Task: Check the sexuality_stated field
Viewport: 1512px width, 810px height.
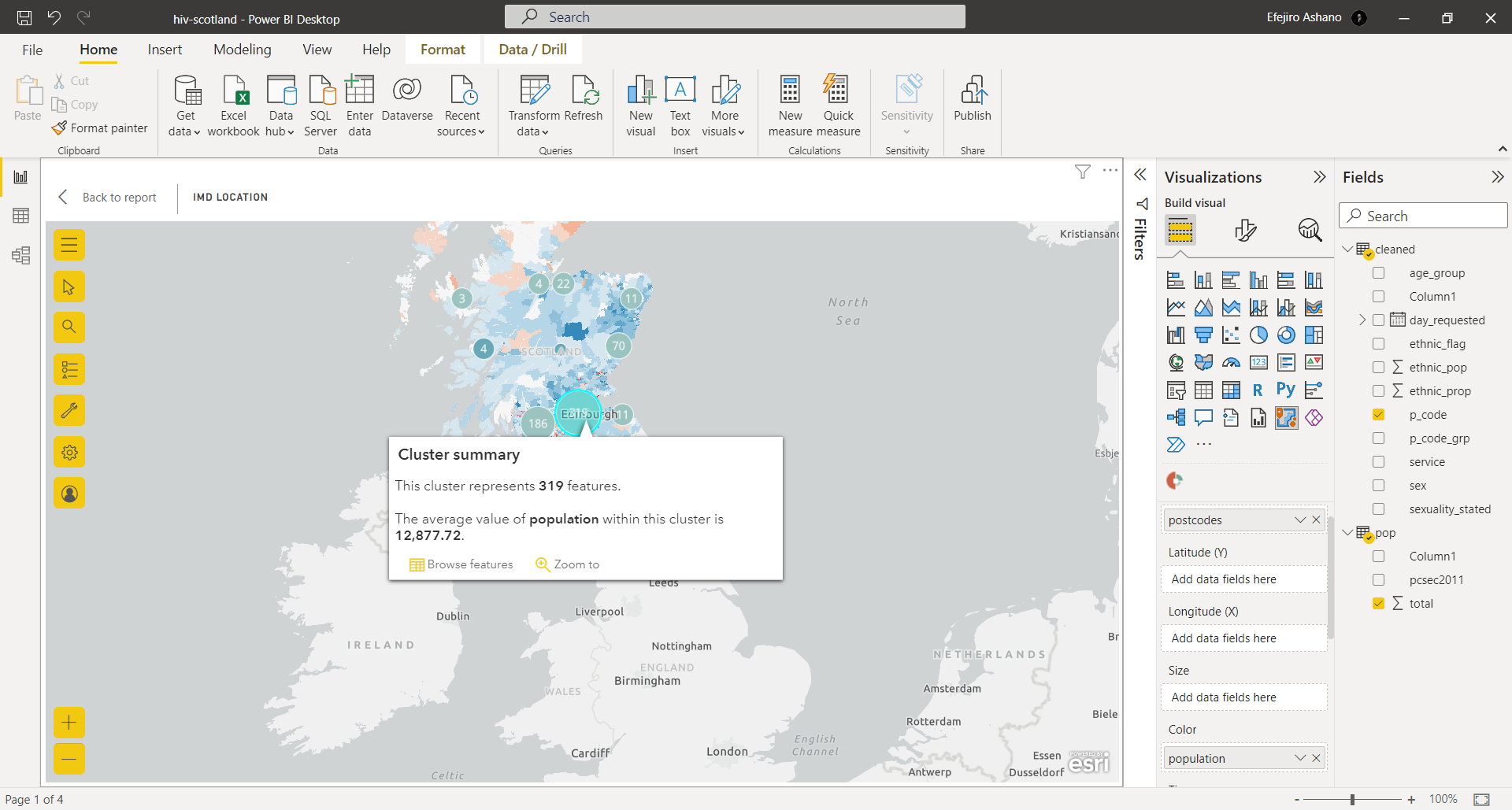Action: pos(1378,509)
